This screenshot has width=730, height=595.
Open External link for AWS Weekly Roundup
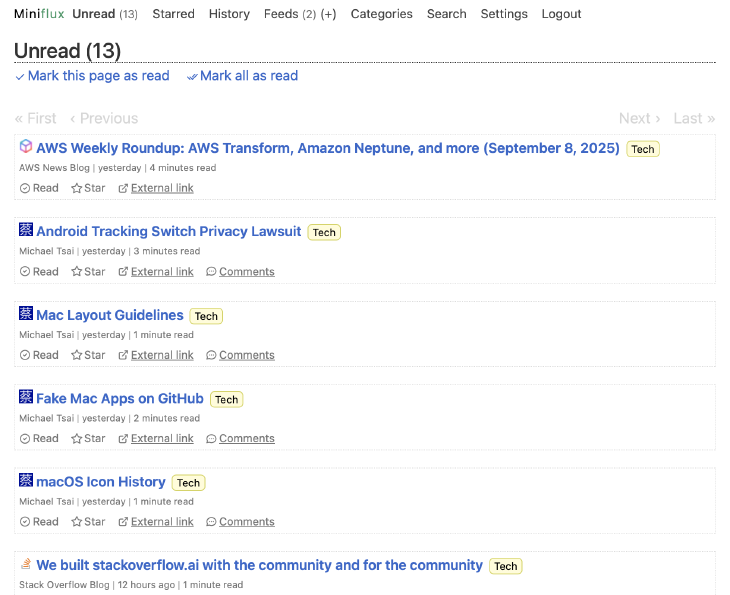[156, 188]
